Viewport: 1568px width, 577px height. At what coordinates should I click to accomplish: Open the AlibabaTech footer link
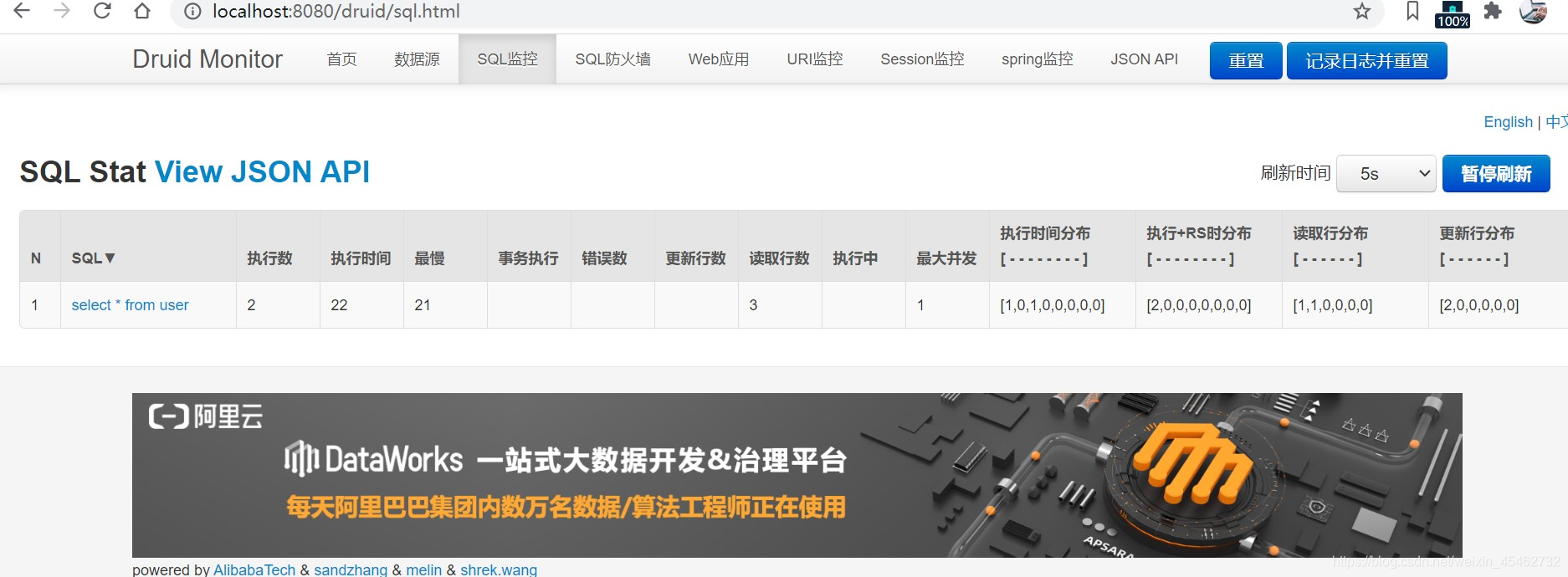pos(254,569)
